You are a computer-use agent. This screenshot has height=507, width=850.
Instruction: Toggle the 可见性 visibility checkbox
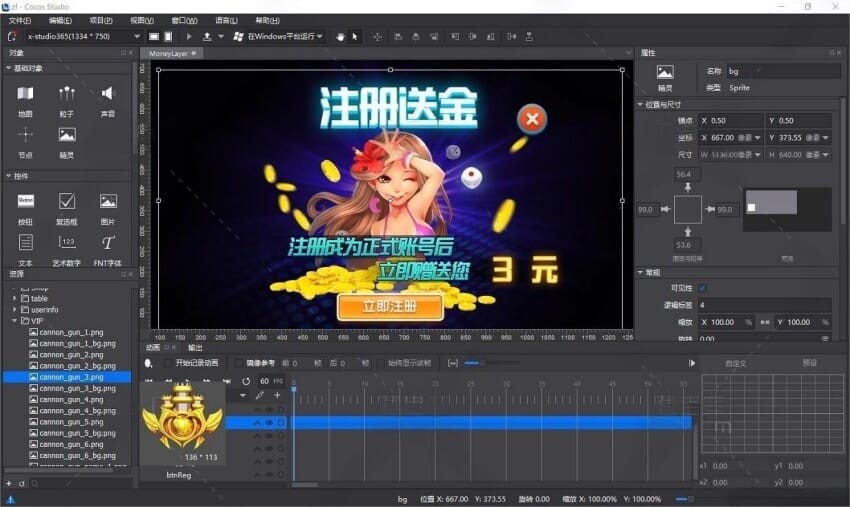702,288
